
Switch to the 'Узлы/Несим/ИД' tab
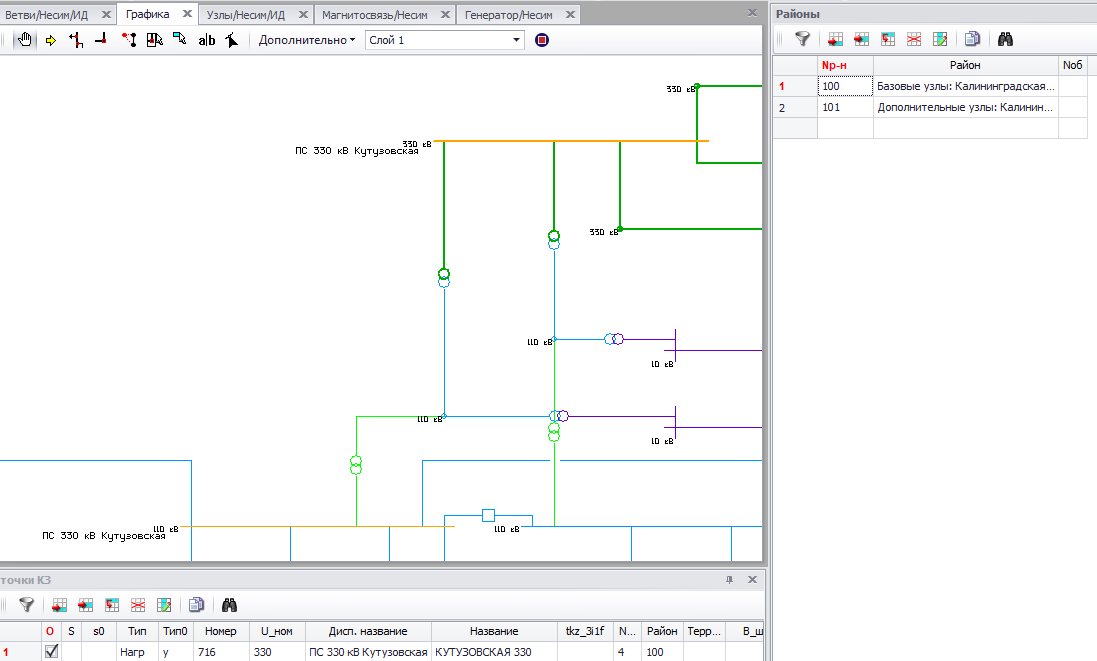coord(245,15)
